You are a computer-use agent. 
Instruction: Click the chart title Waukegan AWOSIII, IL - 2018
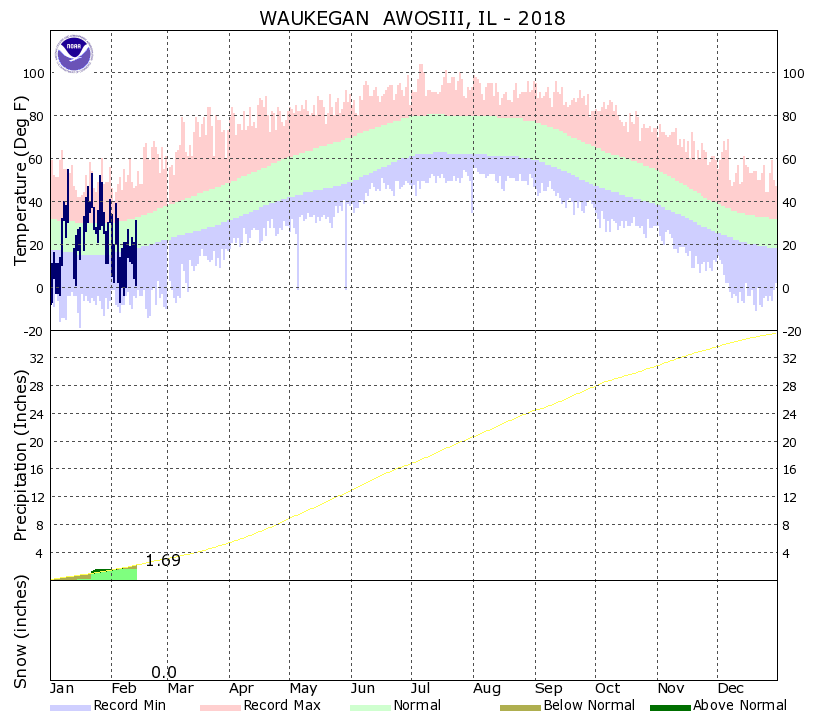point(412,18)
